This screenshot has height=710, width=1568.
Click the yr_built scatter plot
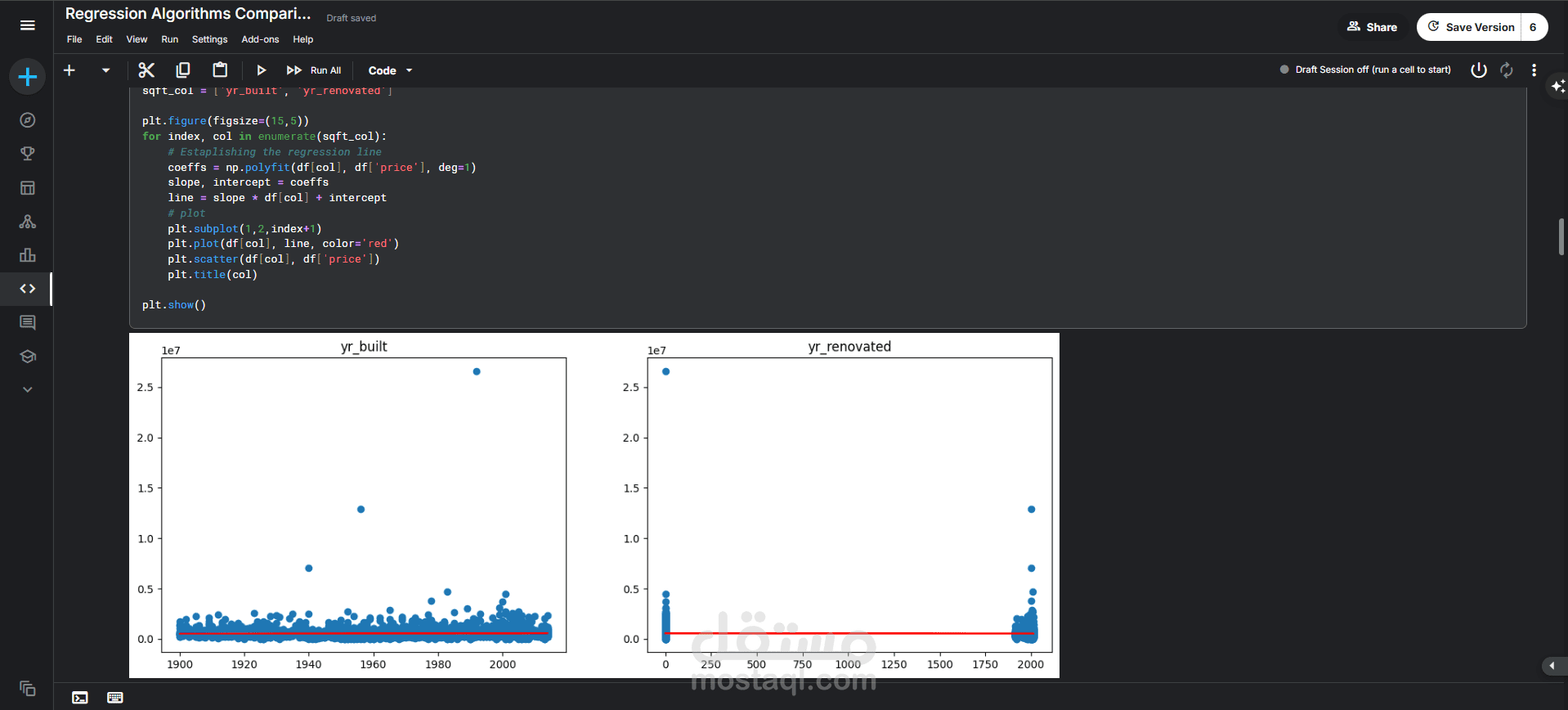click(x=364, y=505)
